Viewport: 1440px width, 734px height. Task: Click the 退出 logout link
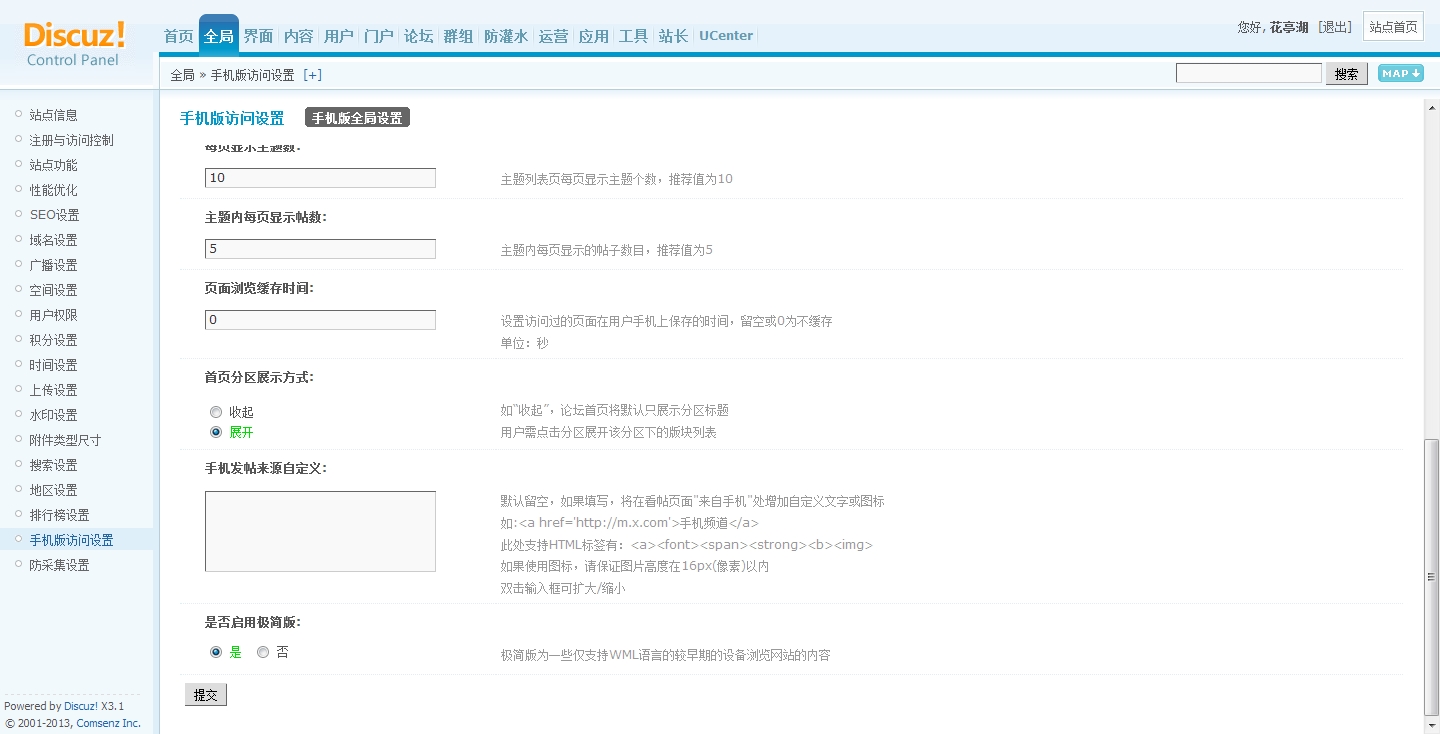pos(1335,27)
